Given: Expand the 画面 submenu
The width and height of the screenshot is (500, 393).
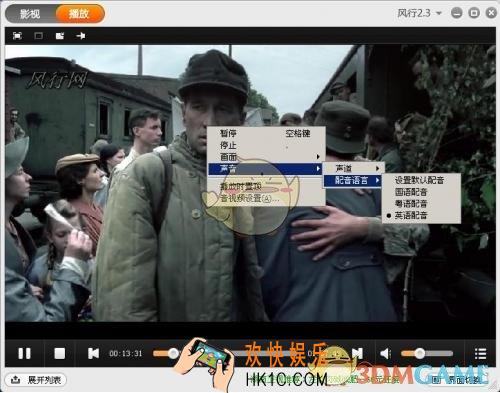Looking at the screenshot, I should pos(266,157).
